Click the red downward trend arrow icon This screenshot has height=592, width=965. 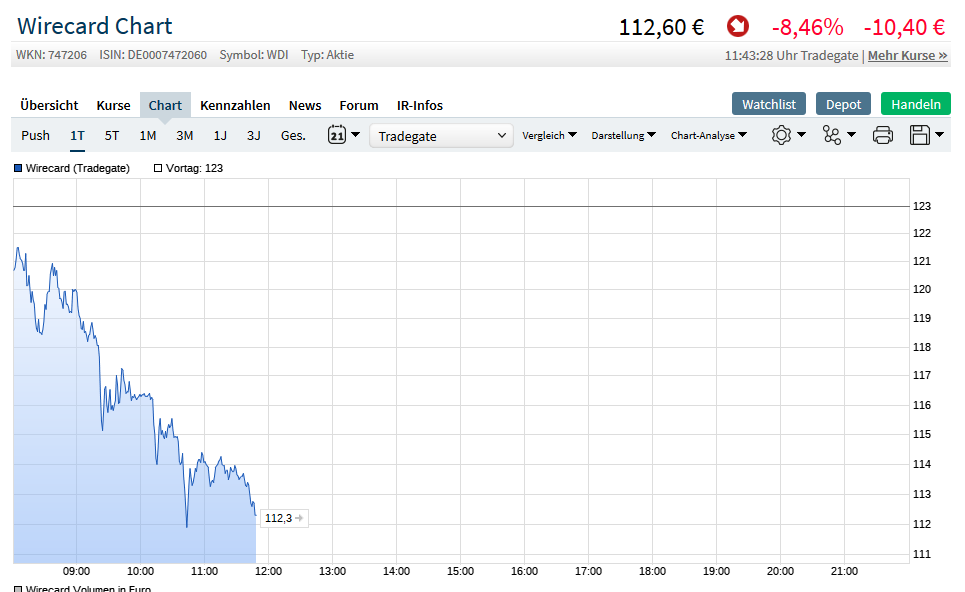click(737, 26)
